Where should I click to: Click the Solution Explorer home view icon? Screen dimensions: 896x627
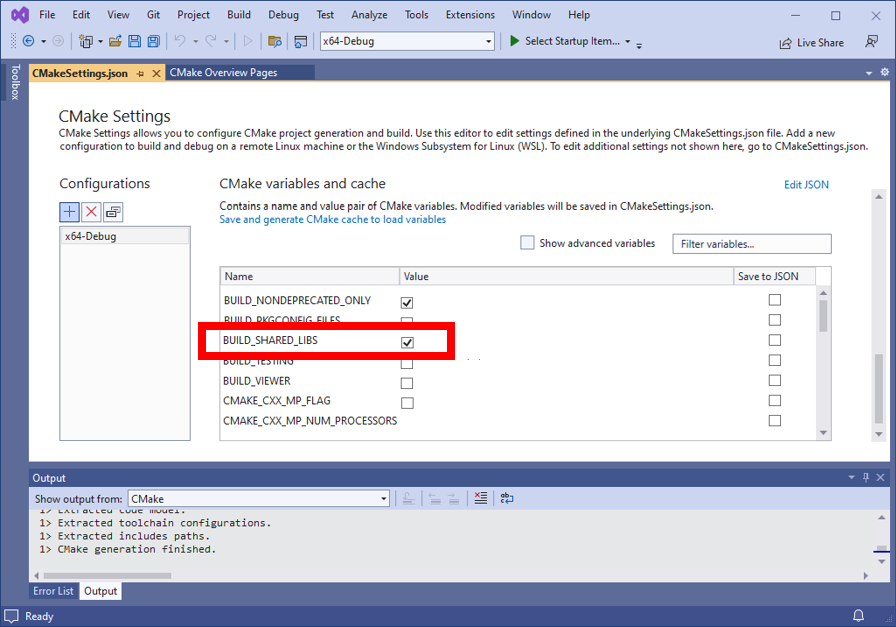coord(301,41)
